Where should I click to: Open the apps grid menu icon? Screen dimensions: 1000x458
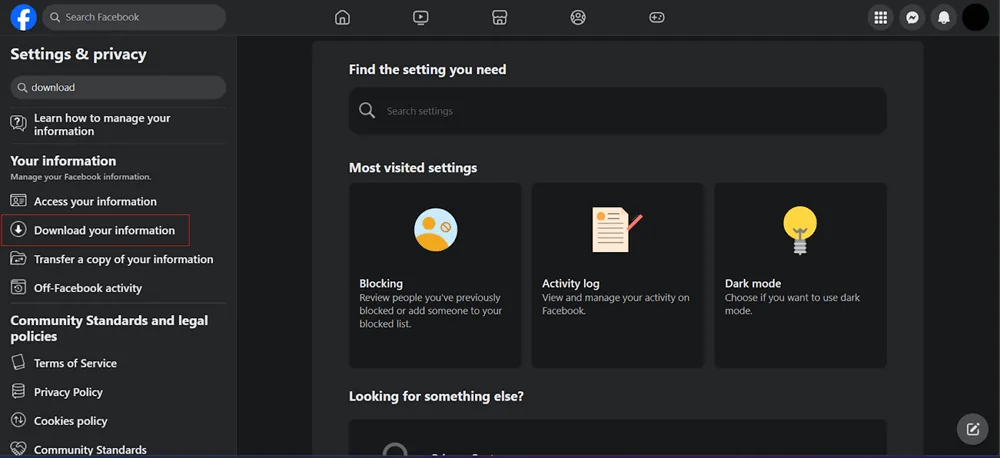pyautogui.click(x=880, y=17)
